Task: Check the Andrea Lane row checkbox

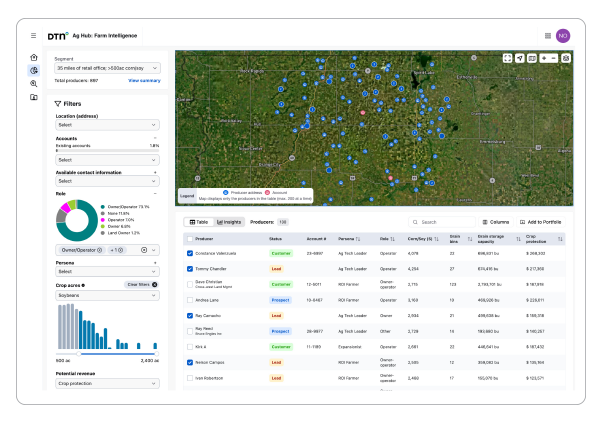Action: [x=190, y=300]
